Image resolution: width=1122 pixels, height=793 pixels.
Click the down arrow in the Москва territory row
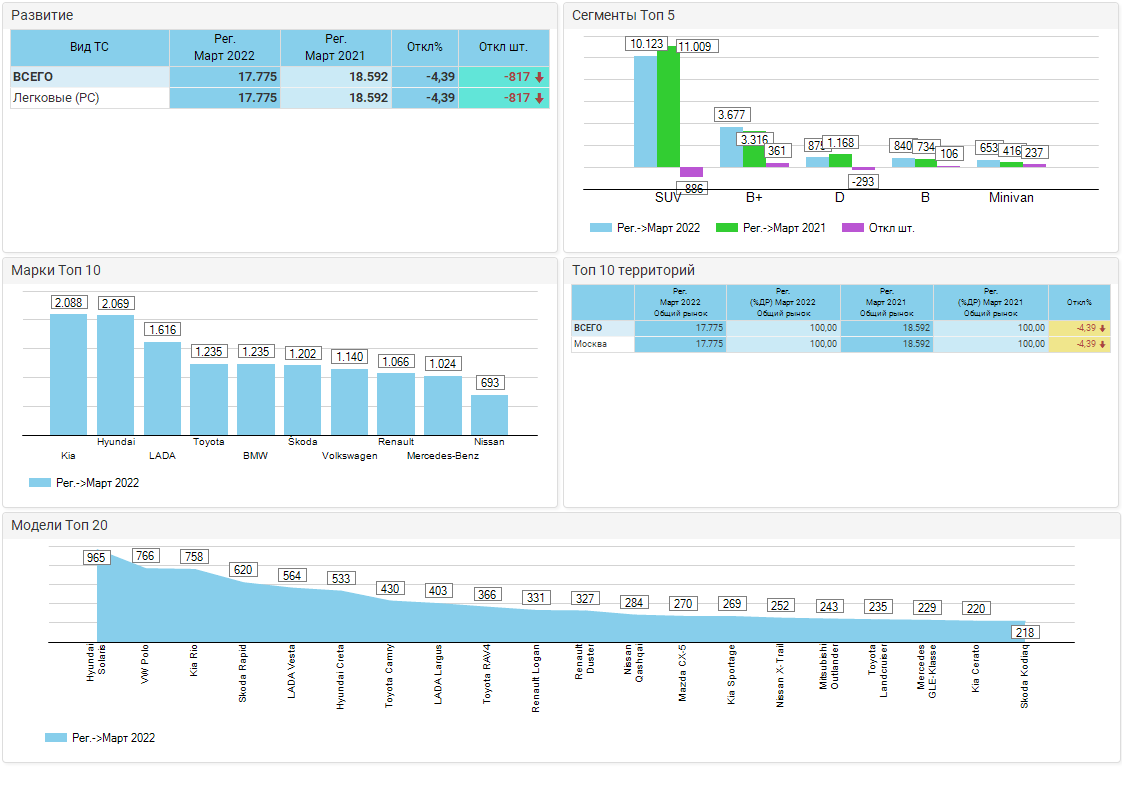point(1102,344)
